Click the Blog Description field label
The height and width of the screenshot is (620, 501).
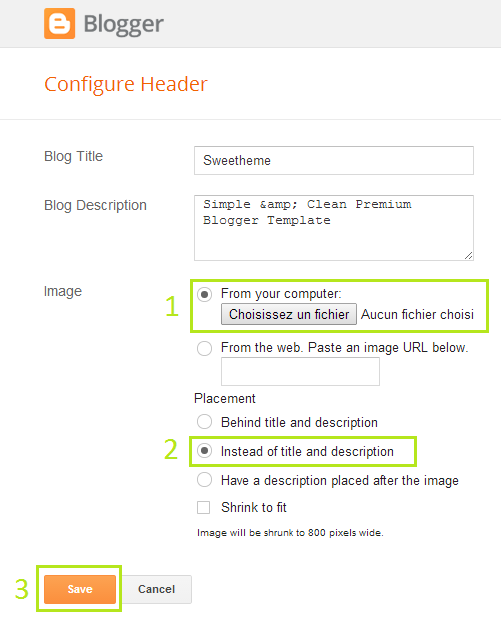pos(95,206)
